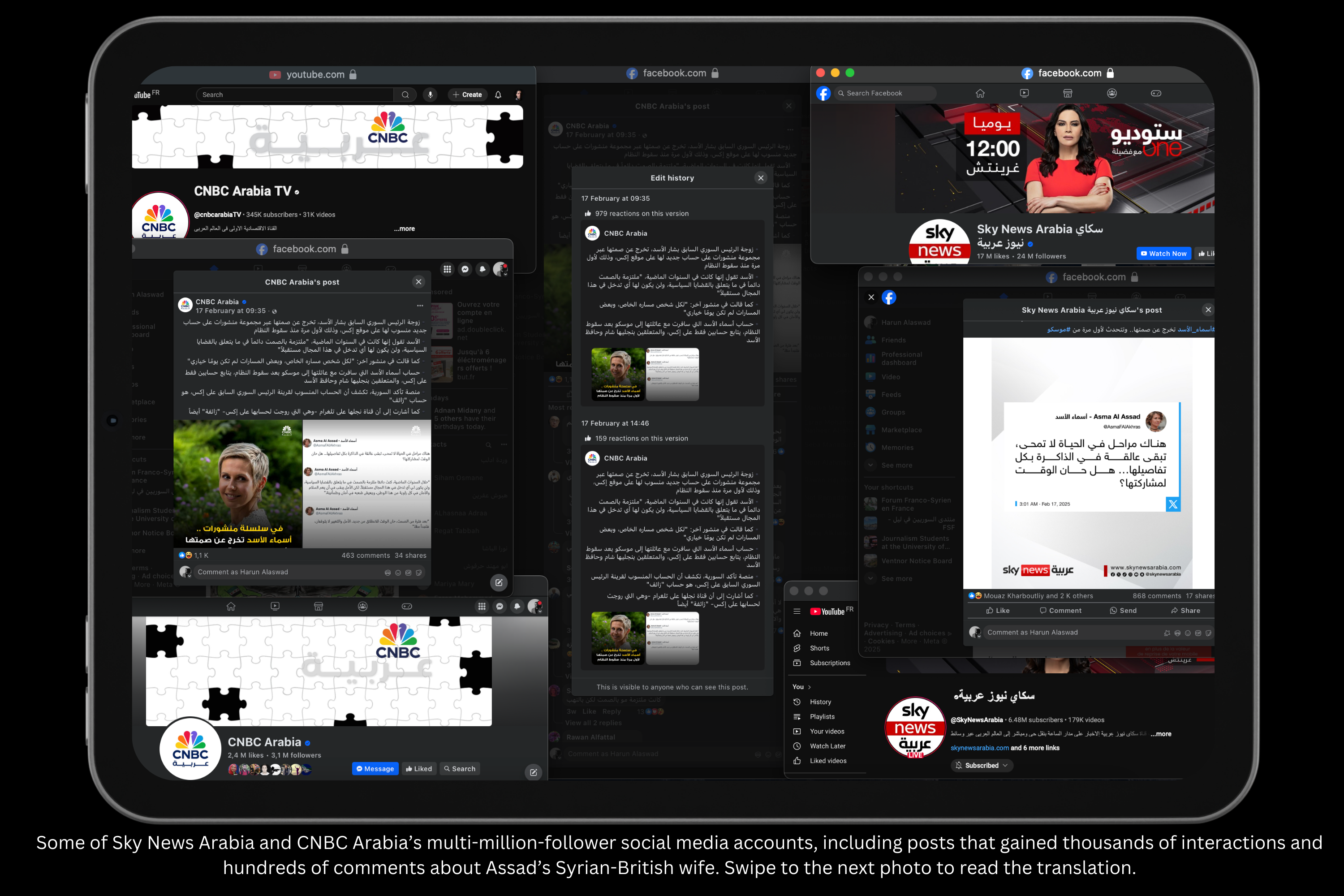Screen dimensions: 1344x896
Task: Toggle the Liked button on CNBC Arabia page
Action: click(419, 769)
